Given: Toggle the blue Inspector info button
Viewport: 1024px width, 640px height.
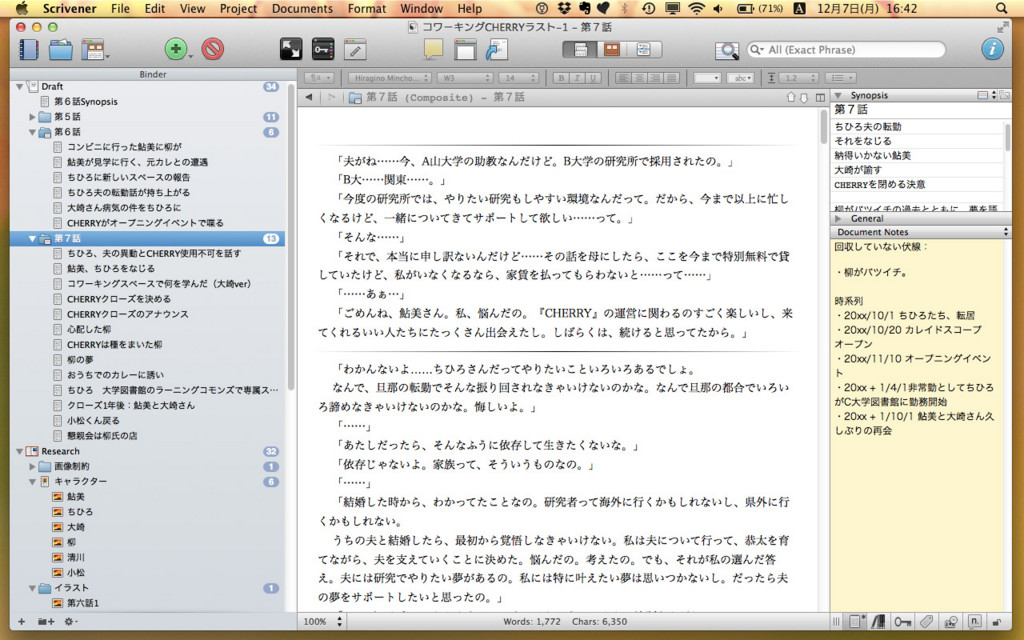Looking at the screenshot, I should [x=992, y=49].
